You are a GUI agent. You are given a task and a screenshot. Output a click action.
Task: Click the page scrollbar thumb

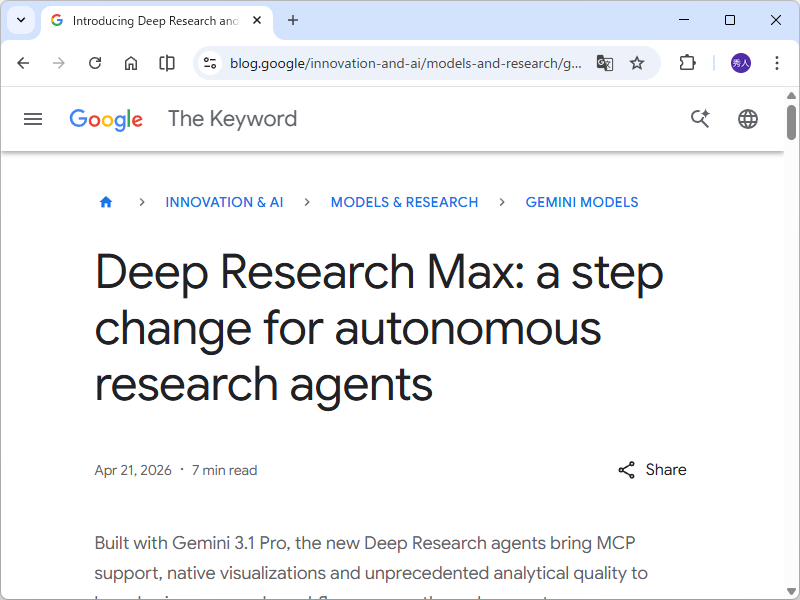point(791,122)
